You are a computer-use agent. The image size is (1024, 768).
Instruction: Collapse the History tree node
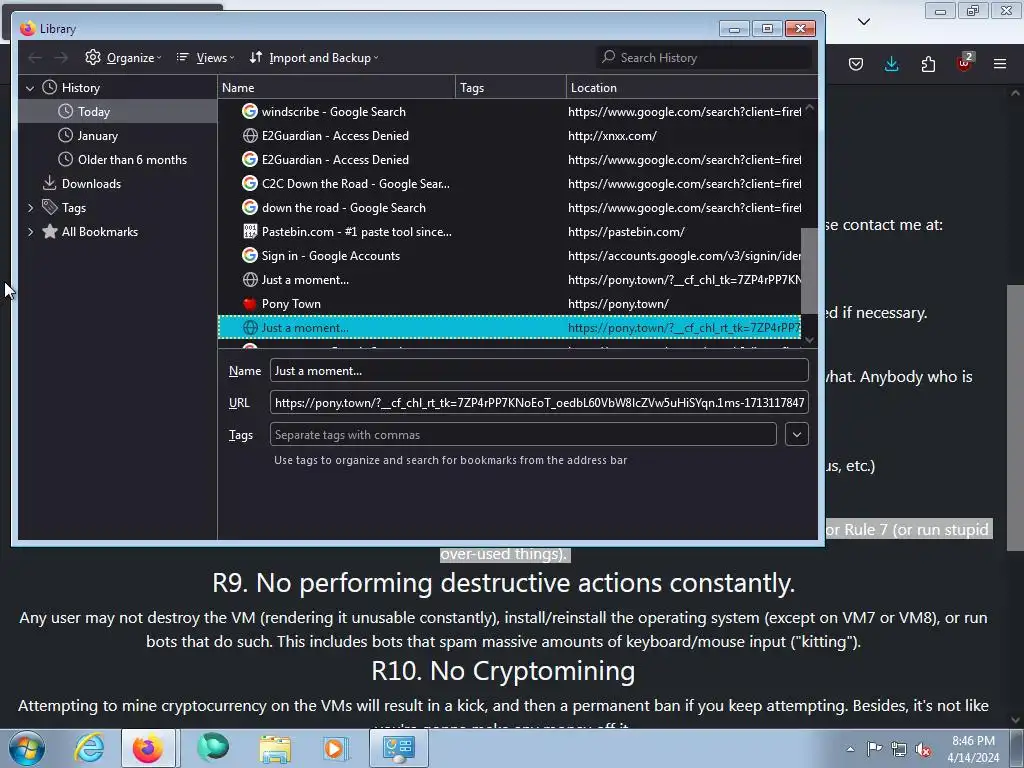coord(29,88)
